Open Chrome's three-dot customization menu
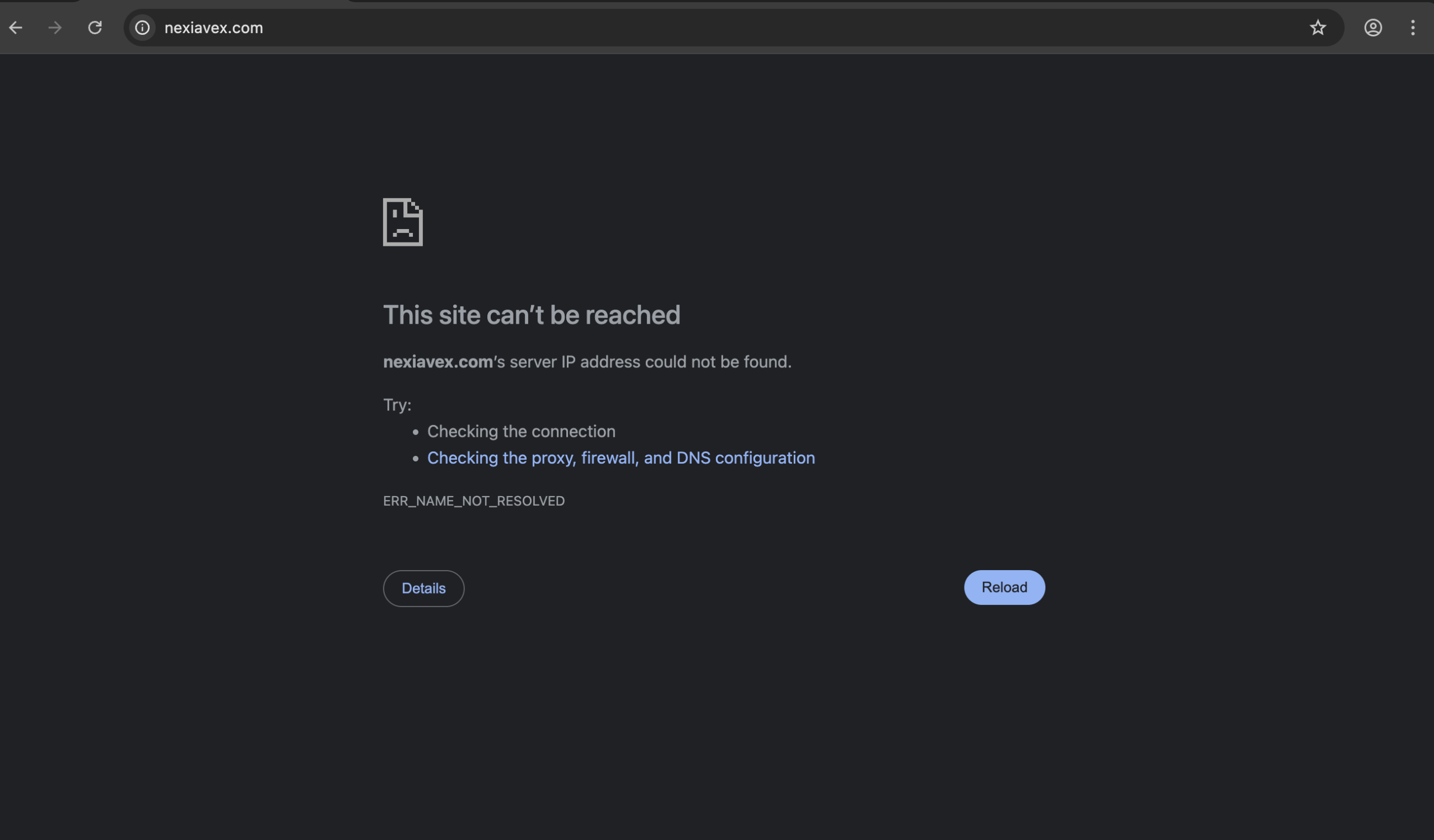The height and width of the screenshot is (840, 1434). [x=1413, y=27]
